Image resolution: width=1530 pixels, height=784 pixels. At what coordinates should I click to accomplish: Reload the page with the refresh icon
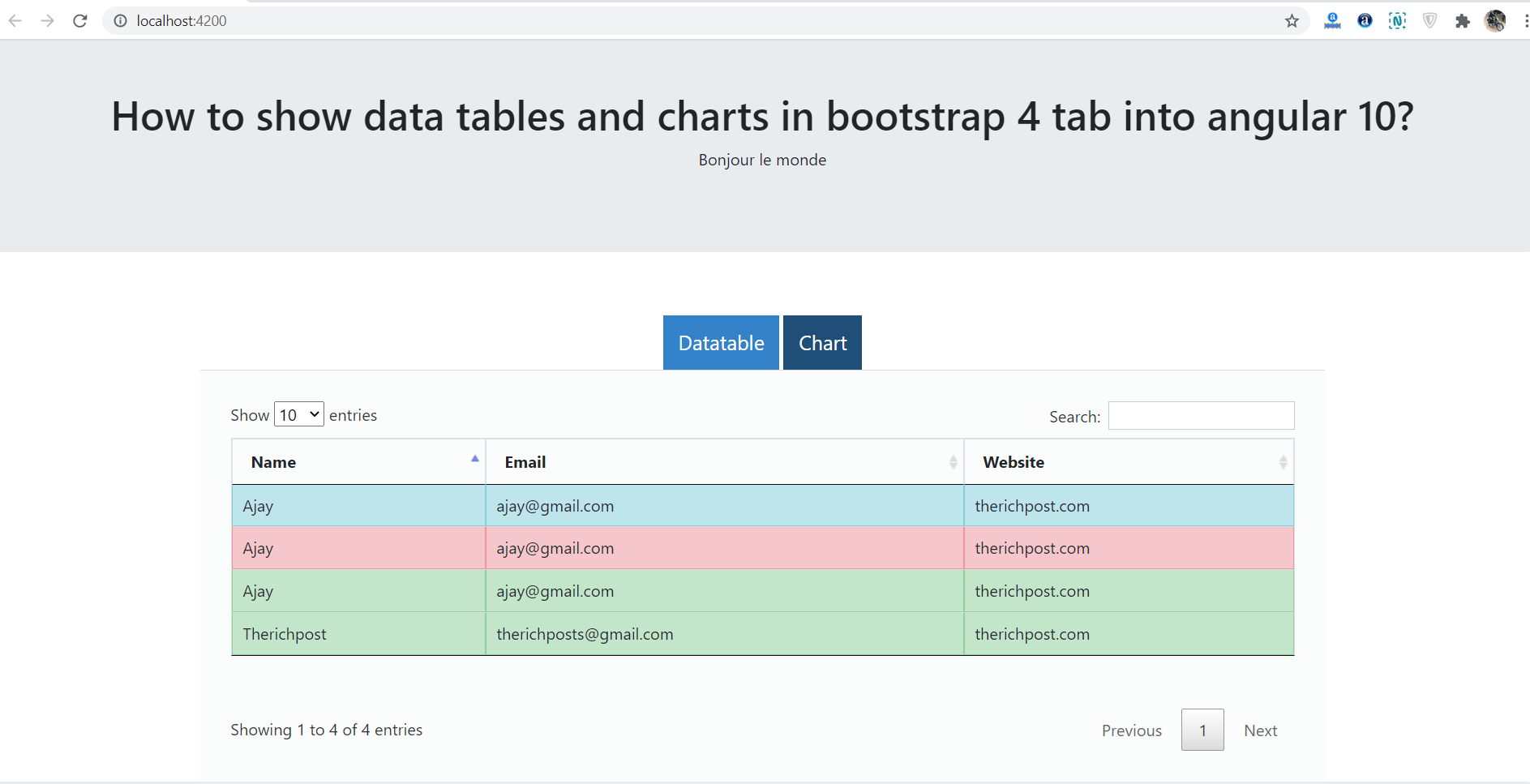pyautogui.click(x=79, y=20)
